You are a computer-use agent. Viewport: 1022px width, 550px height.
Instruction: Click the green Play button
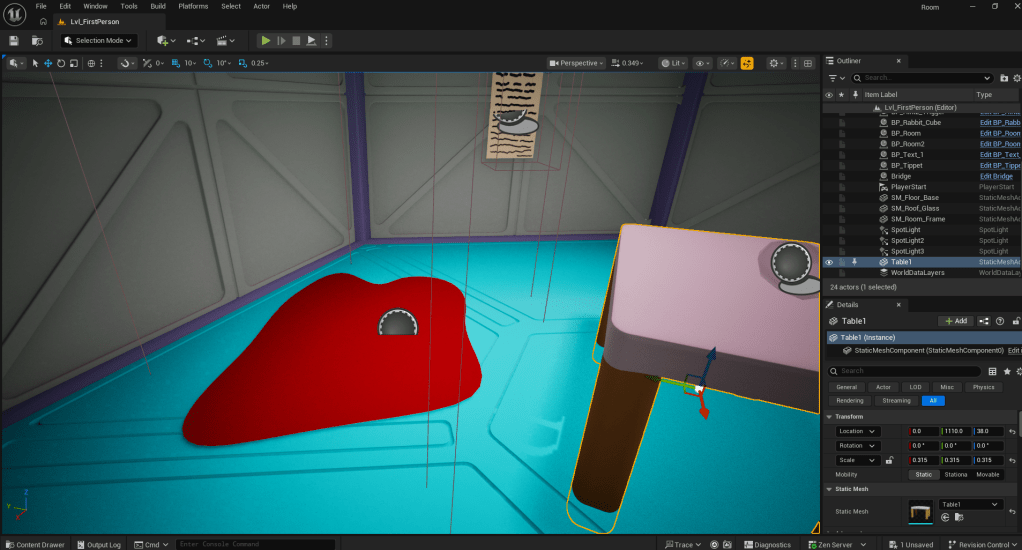(x=265, y=40)
